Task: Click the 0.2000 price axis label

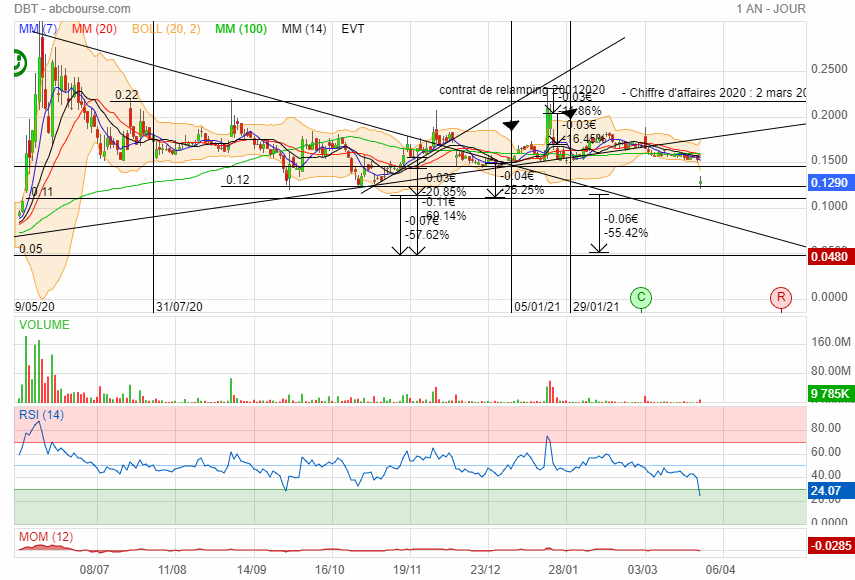Action: [x=829, y=115]
